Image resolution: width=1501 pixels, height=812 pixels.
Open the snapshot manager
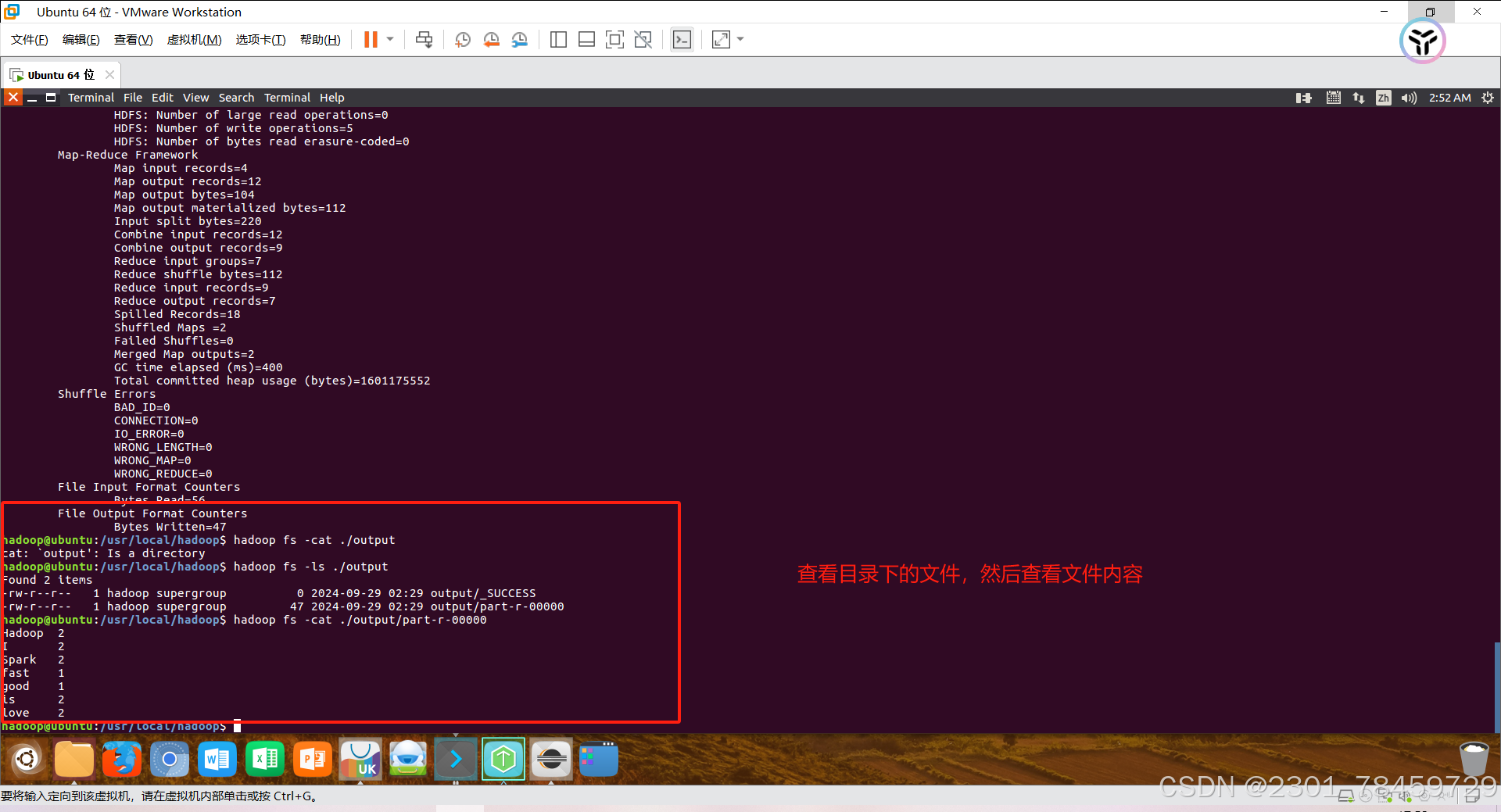point(520,39)
